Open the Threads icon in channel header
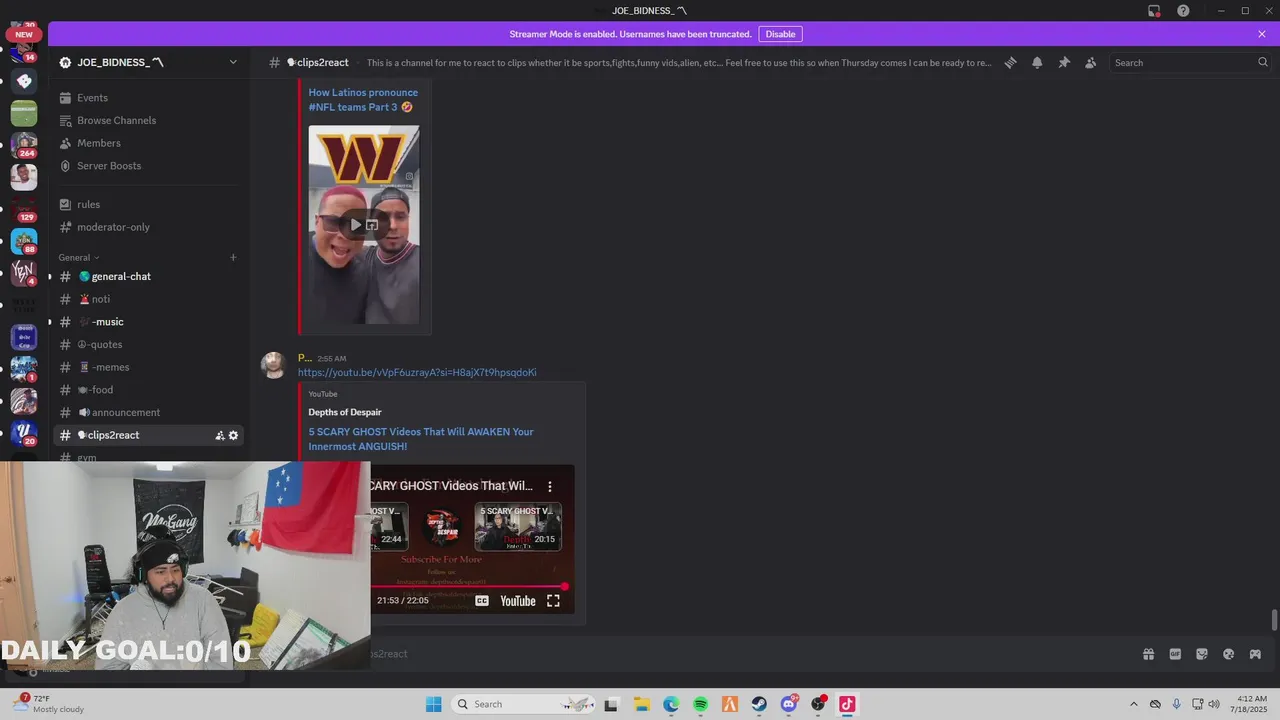The height and width of the screenshot is (720, 1280). click(x=1011, y=62)
